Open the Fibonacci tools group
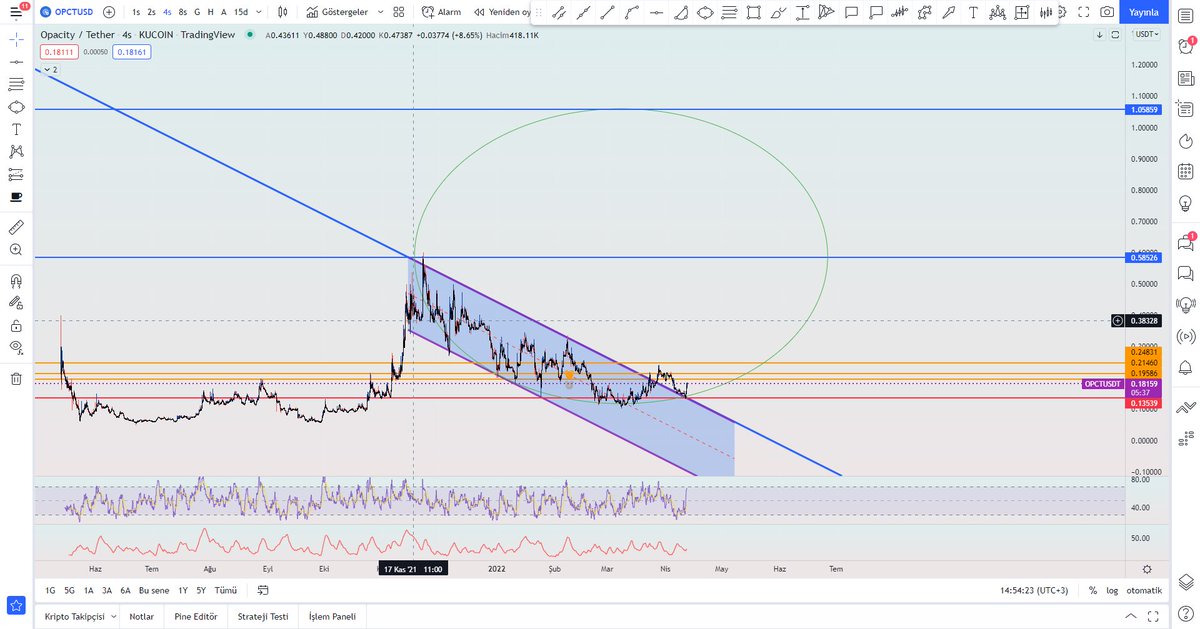The height and width of the screenshot is (629, 1200). click(x=16, y=85)
